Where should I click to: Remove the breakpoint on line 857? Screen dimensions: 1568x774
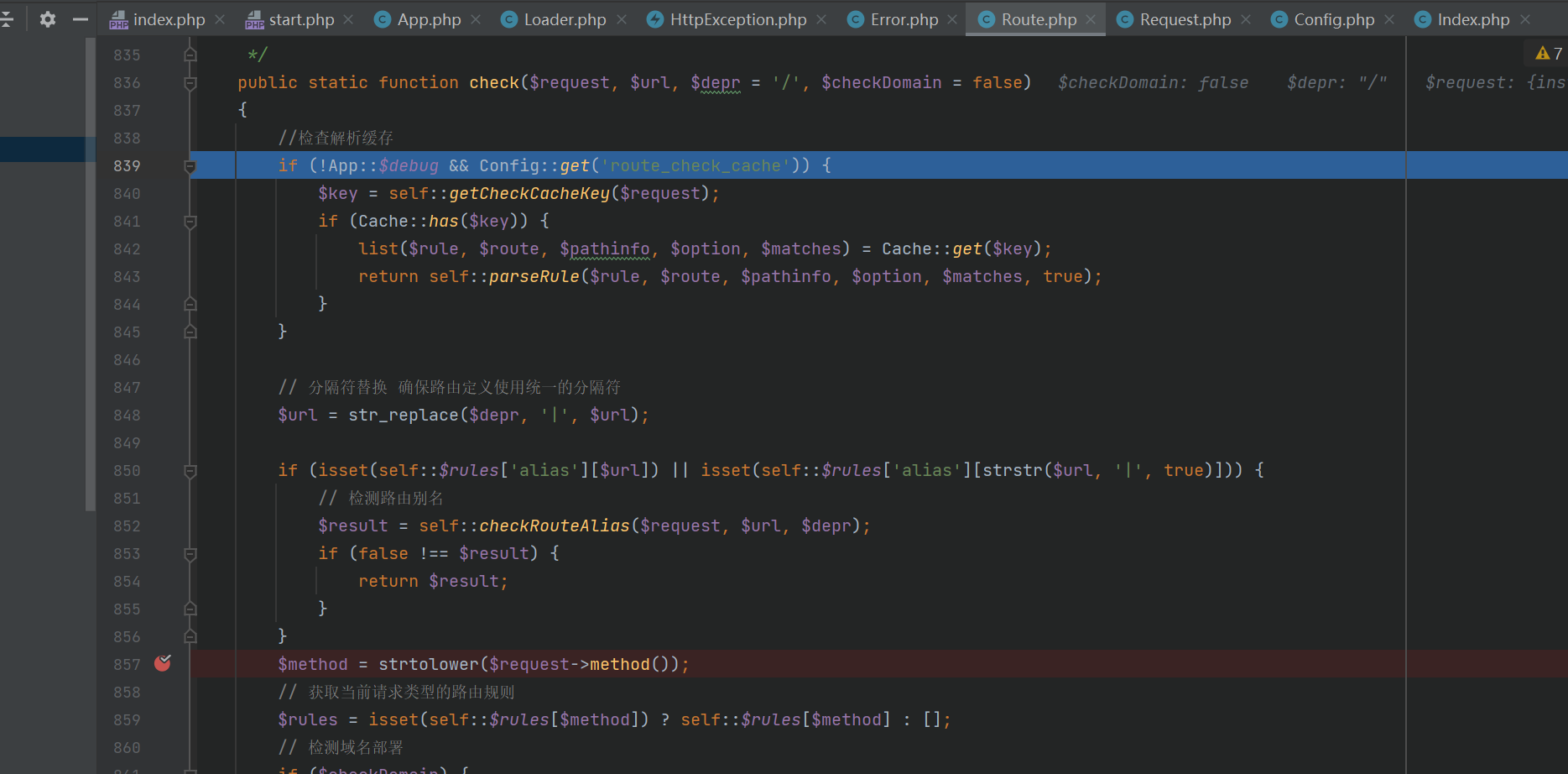point(163,663)
